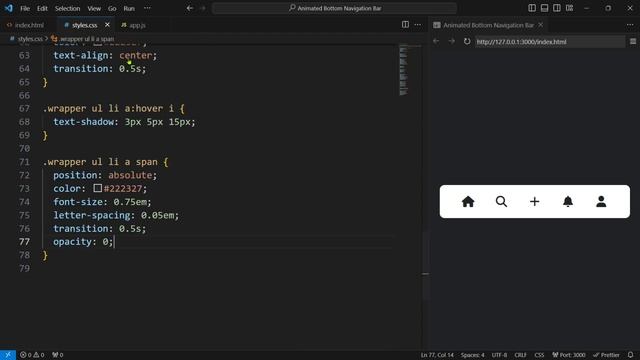The height and width of the screenshot is (360, 640).
Task: Open the remote window status bar button
Action: pos(8,355)
